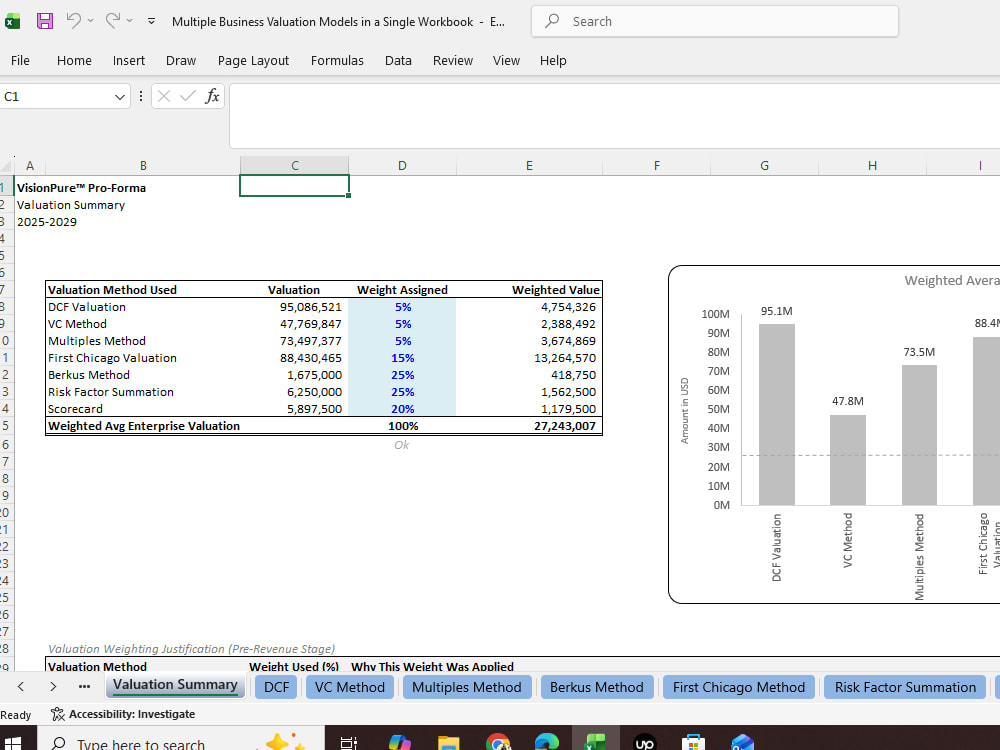This screenshot has height=750, width=1000.
Task: Open the Page Layout ribbon tab
Action: point(253,61)
